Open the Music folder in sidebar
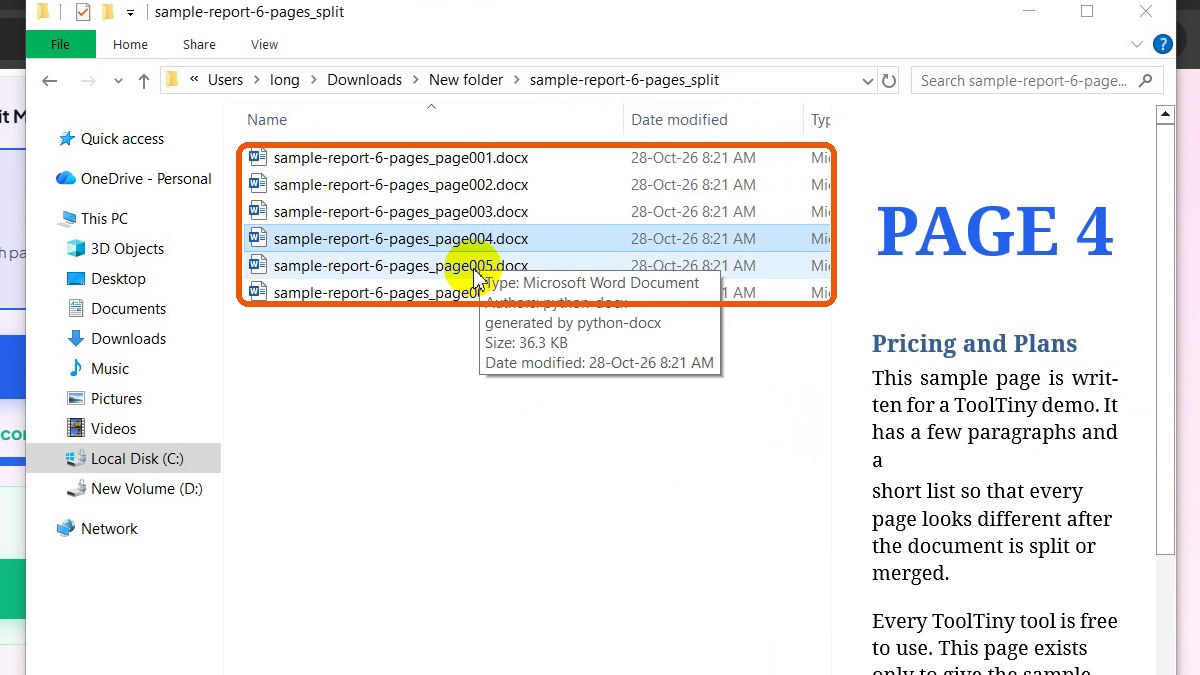 (110, 369)
